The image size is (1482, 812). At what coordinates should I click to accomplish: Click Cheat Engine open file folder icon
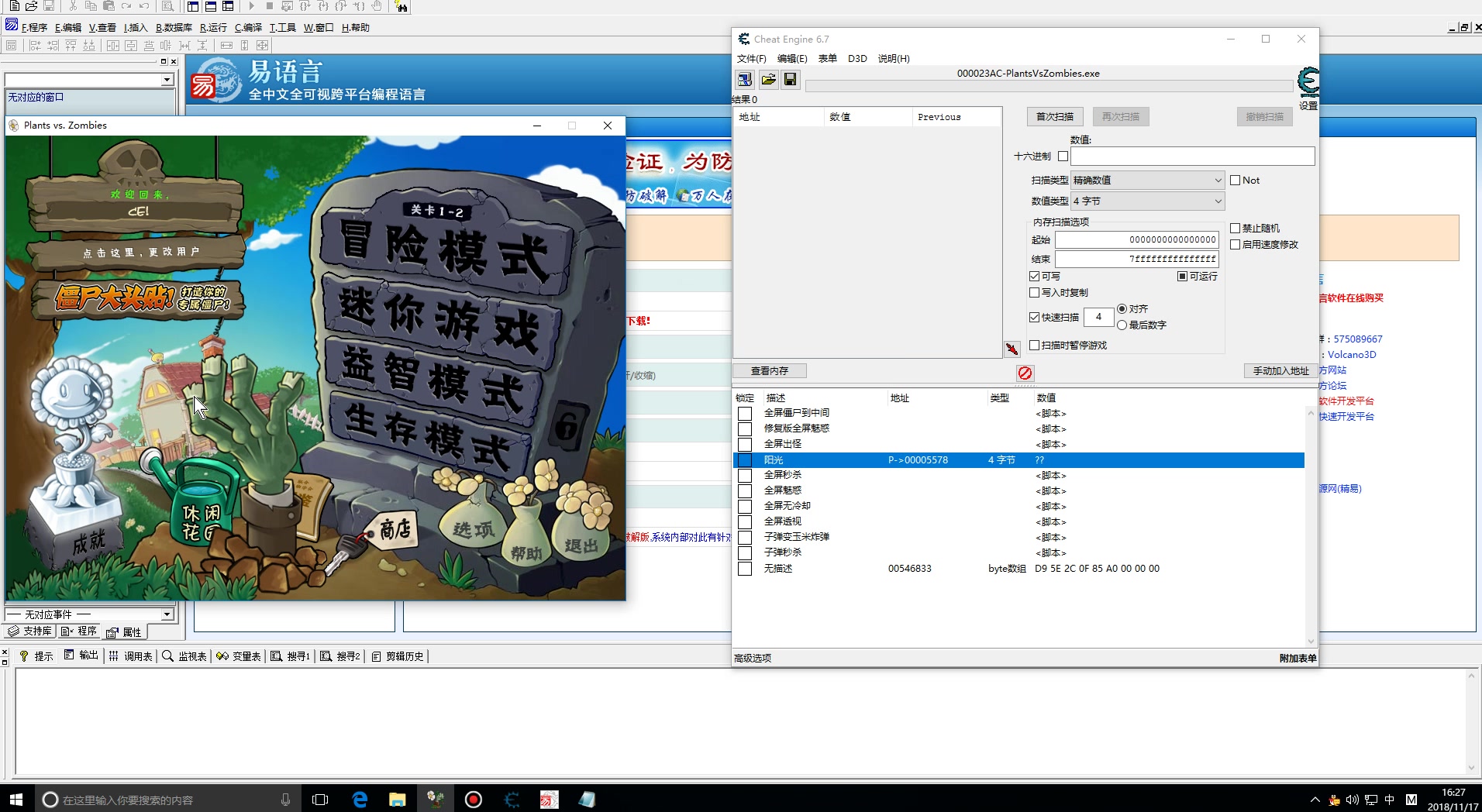(768, 79)
